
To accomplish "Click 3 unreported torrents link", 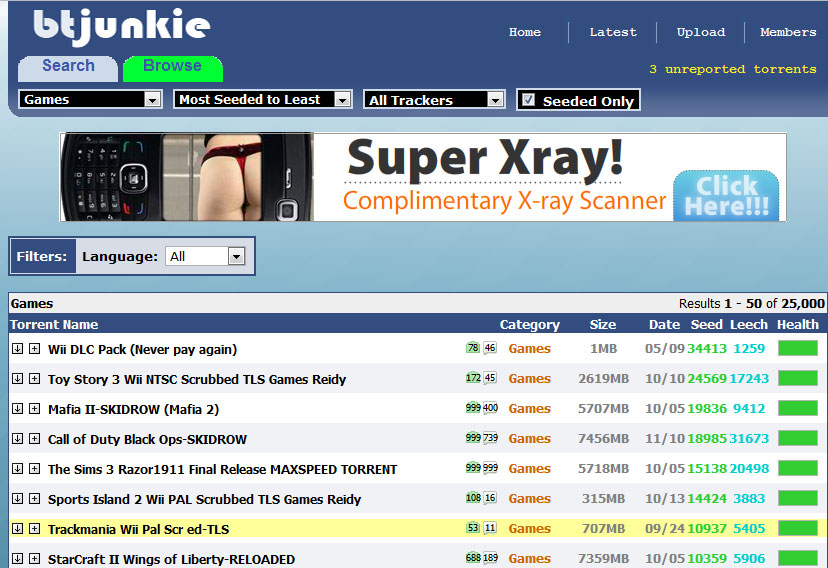I will [x=732, y=69].
